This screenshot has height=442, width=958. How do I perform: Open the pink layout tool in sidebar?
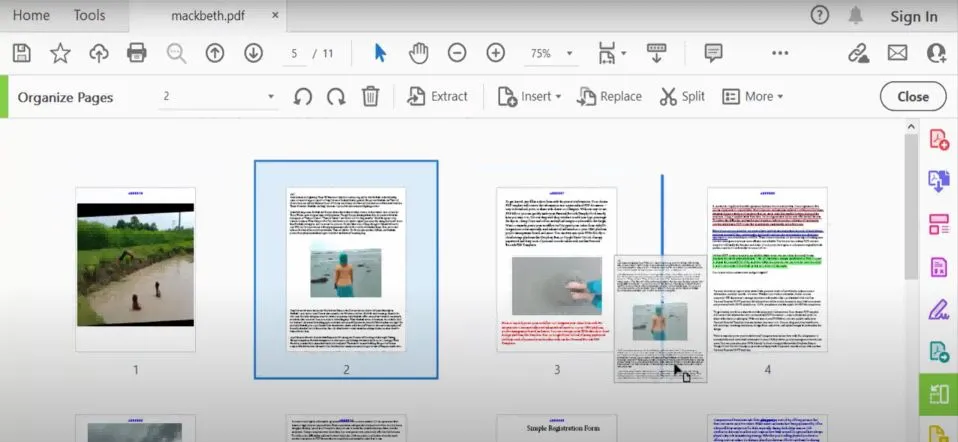939,224
